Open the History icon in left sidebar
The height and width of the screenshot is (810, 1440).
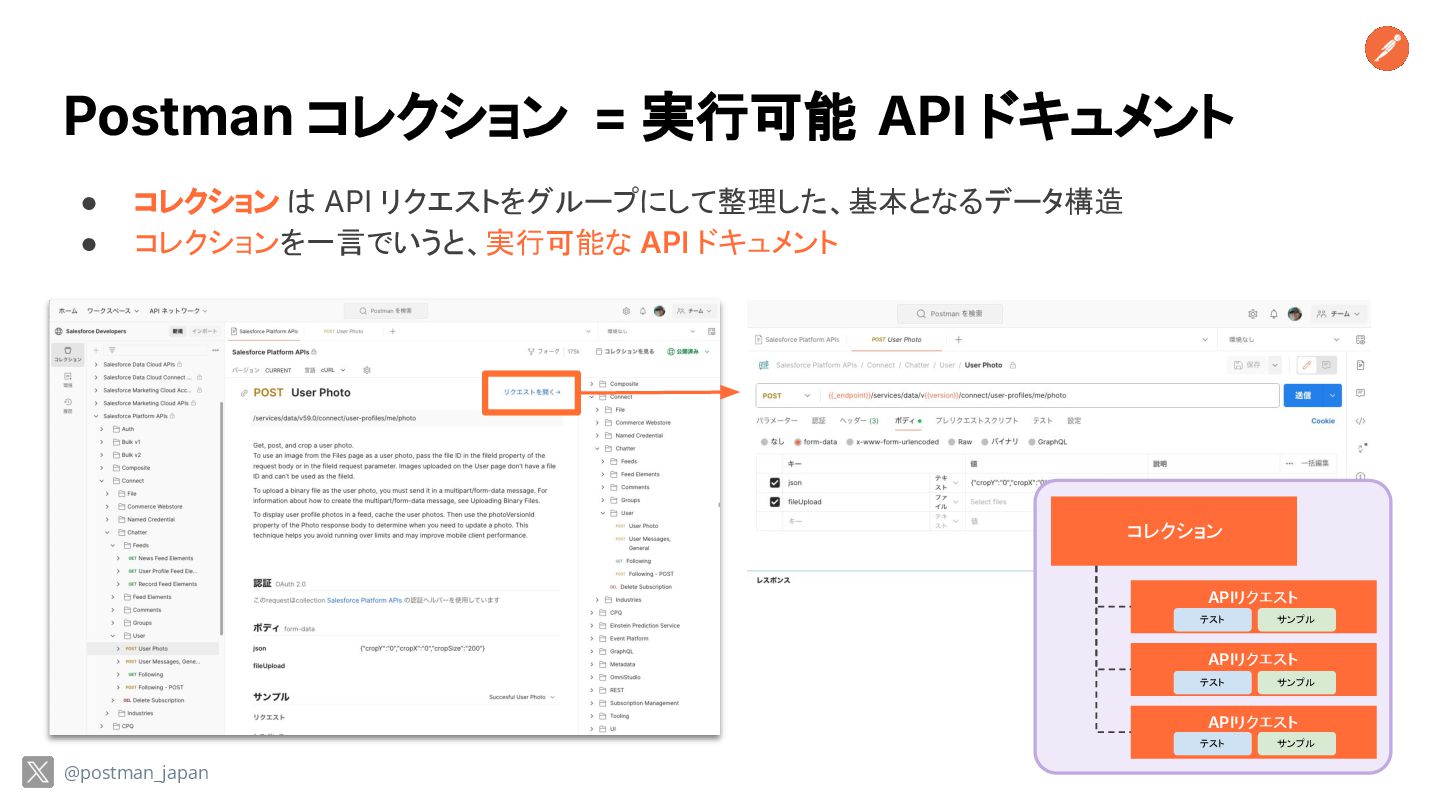pos(68,405)
